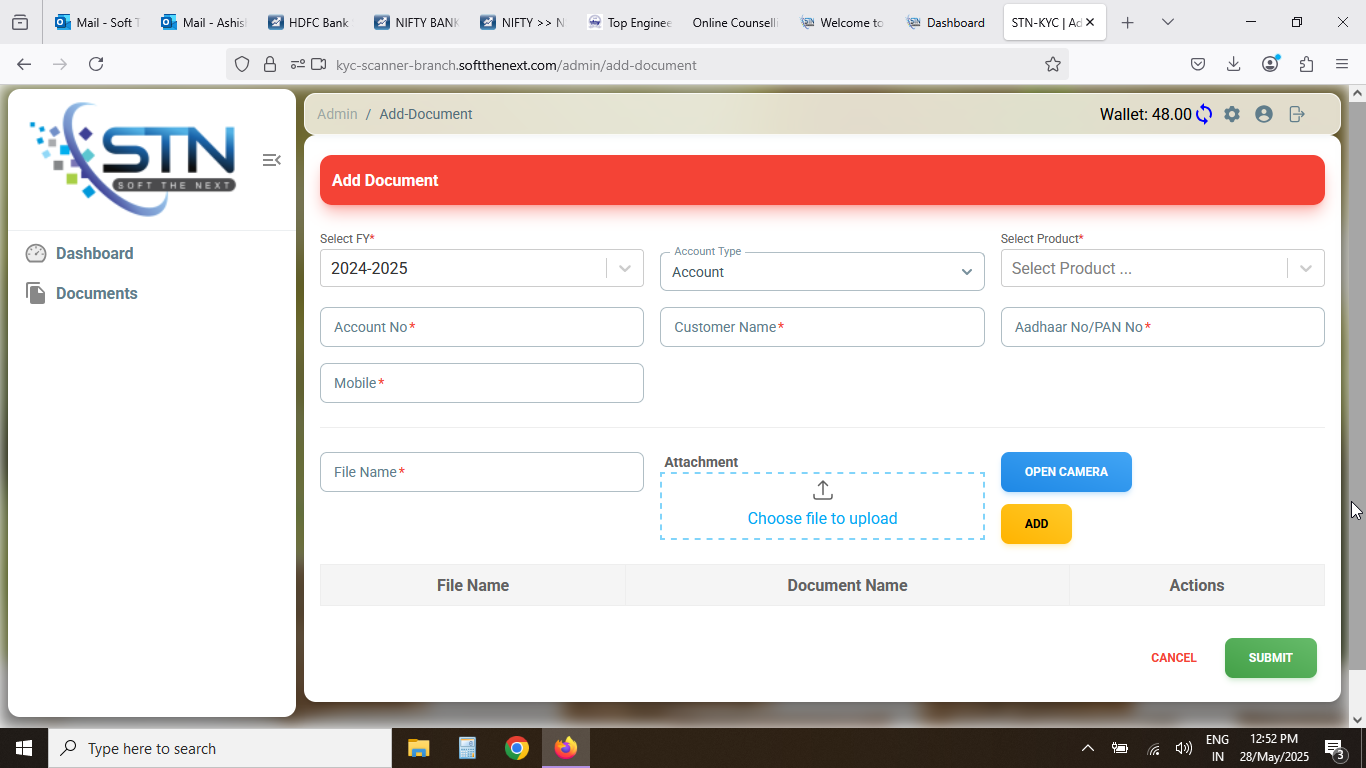1366x768 pixels.
Task: Click the CANCEL button
Action: point(1174,658)
